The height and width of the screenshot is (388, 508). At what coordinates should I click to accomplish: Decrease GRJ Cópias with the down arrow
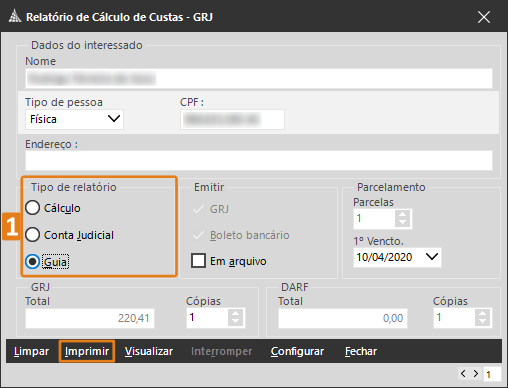236,321
